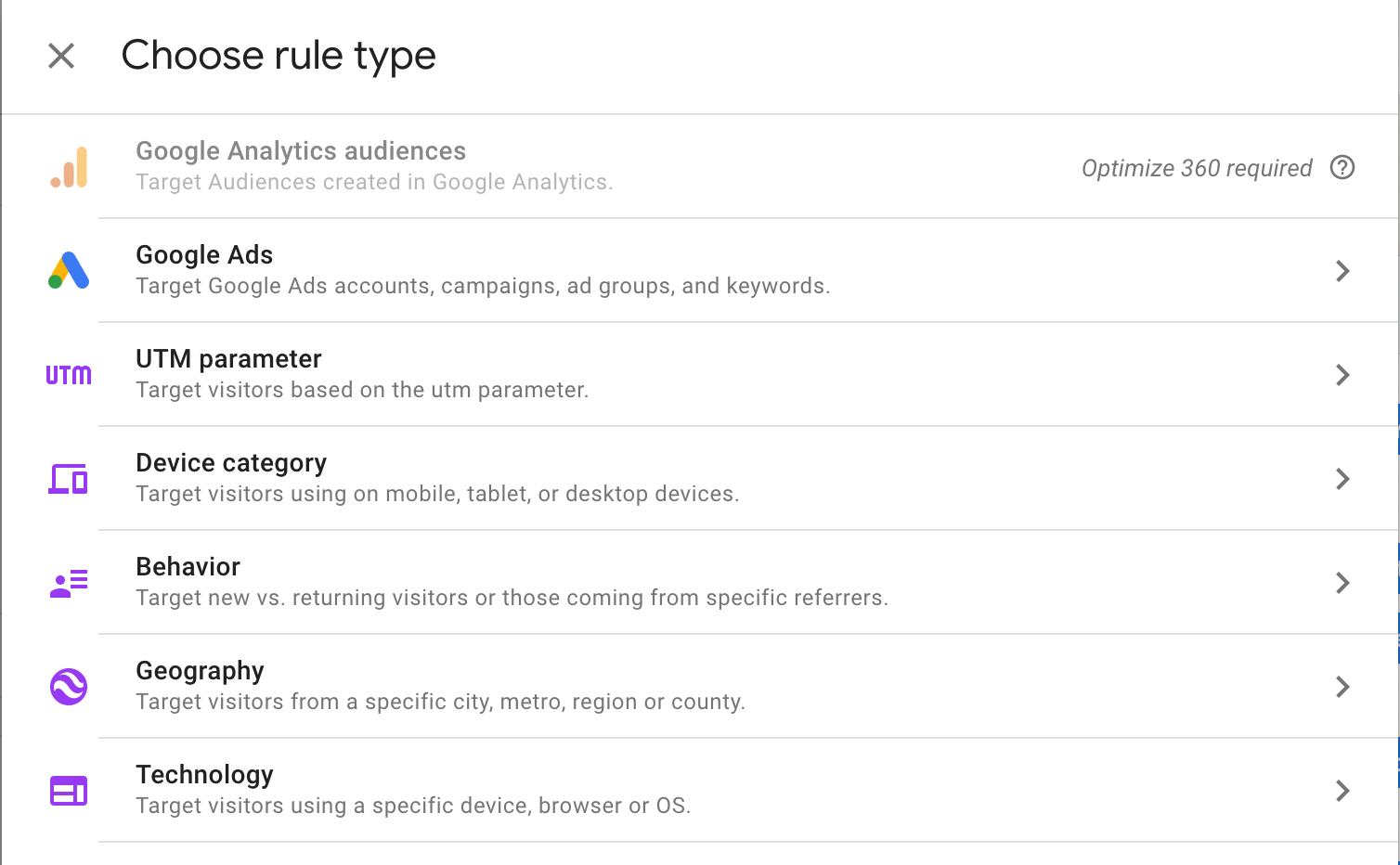
Task: Select the Behavior rule title
Action: point(188,567)
